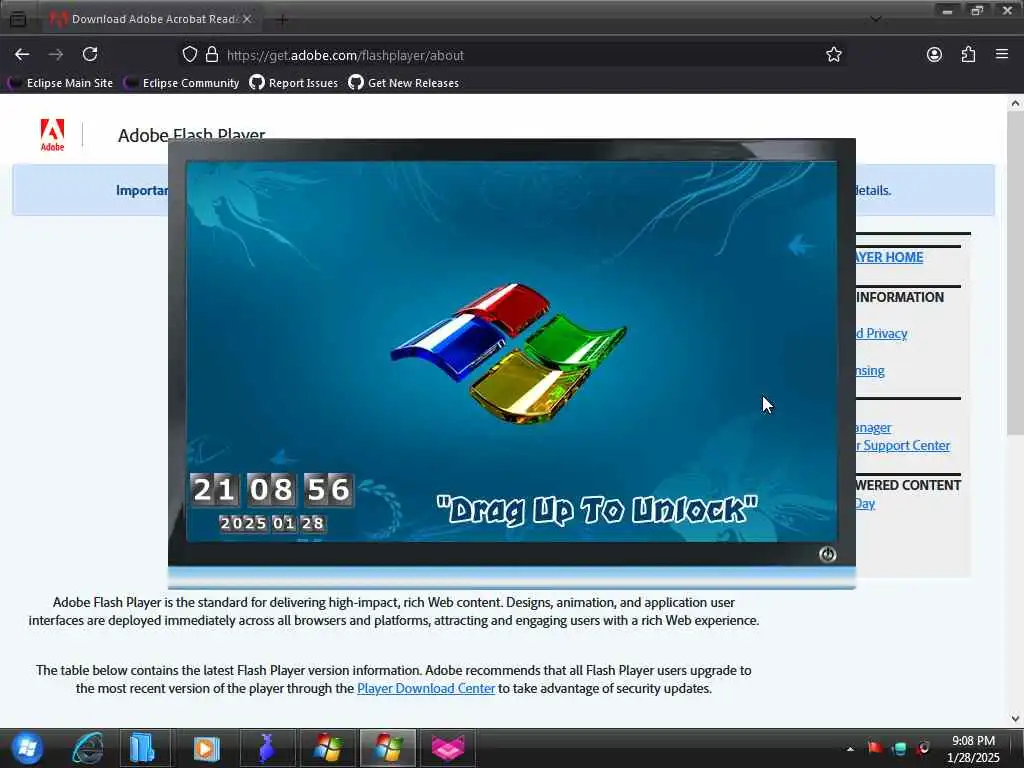The width and height of the screenshot is (1024, 768).
Task: Open the Extensions puzzle icon
Action: coord(968,54)
